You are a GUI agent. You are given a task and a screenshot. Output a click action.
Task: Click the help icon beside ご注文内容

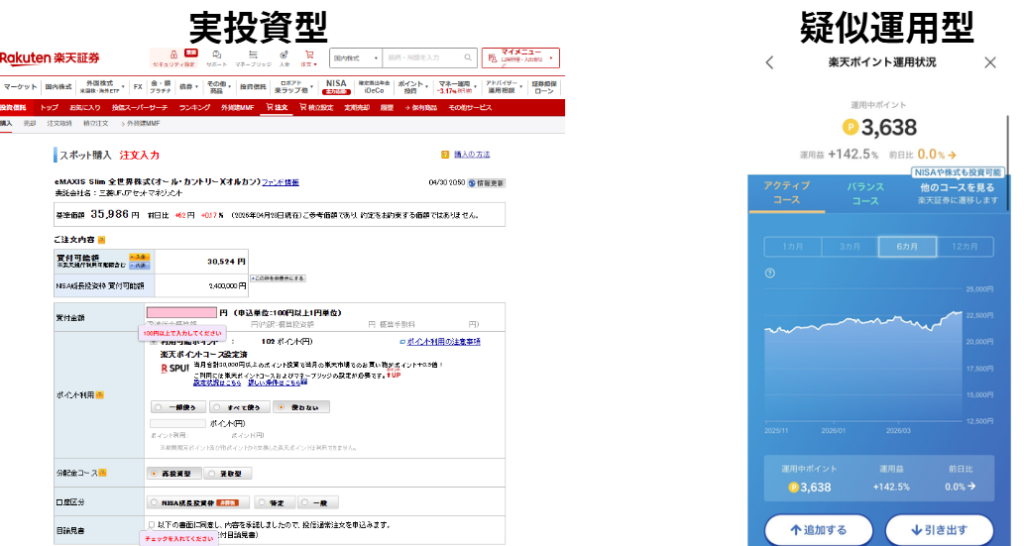[101, 240]
